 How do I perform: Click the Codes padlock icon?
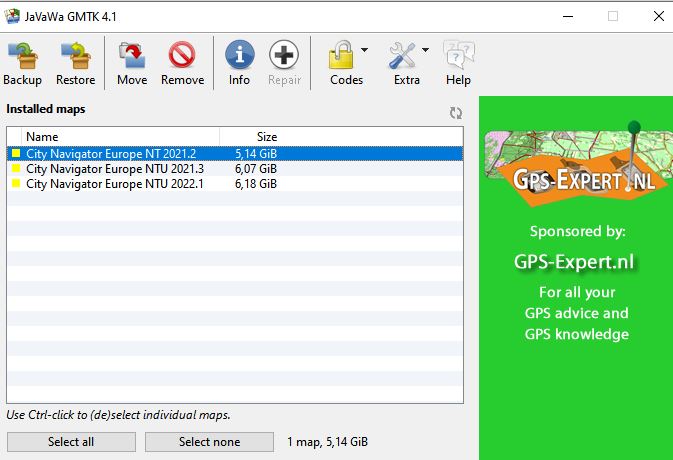click(x=341, y=55)
